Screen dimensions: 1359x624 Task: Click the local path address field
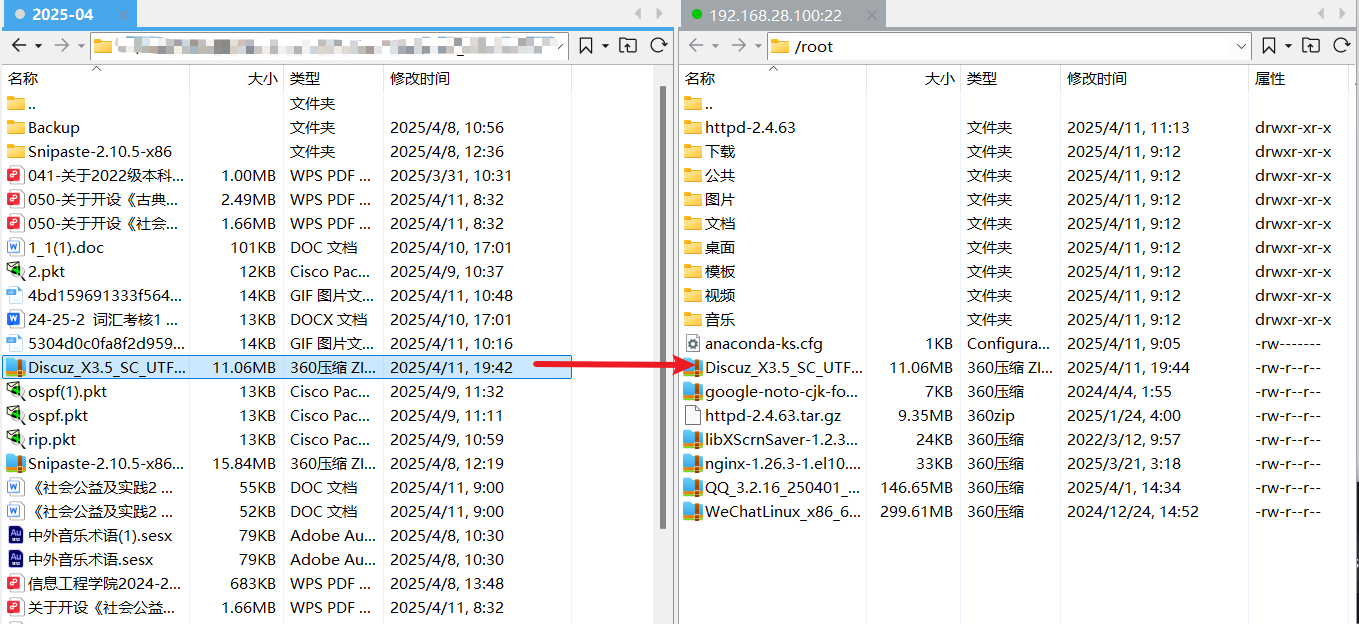[330, 46]
